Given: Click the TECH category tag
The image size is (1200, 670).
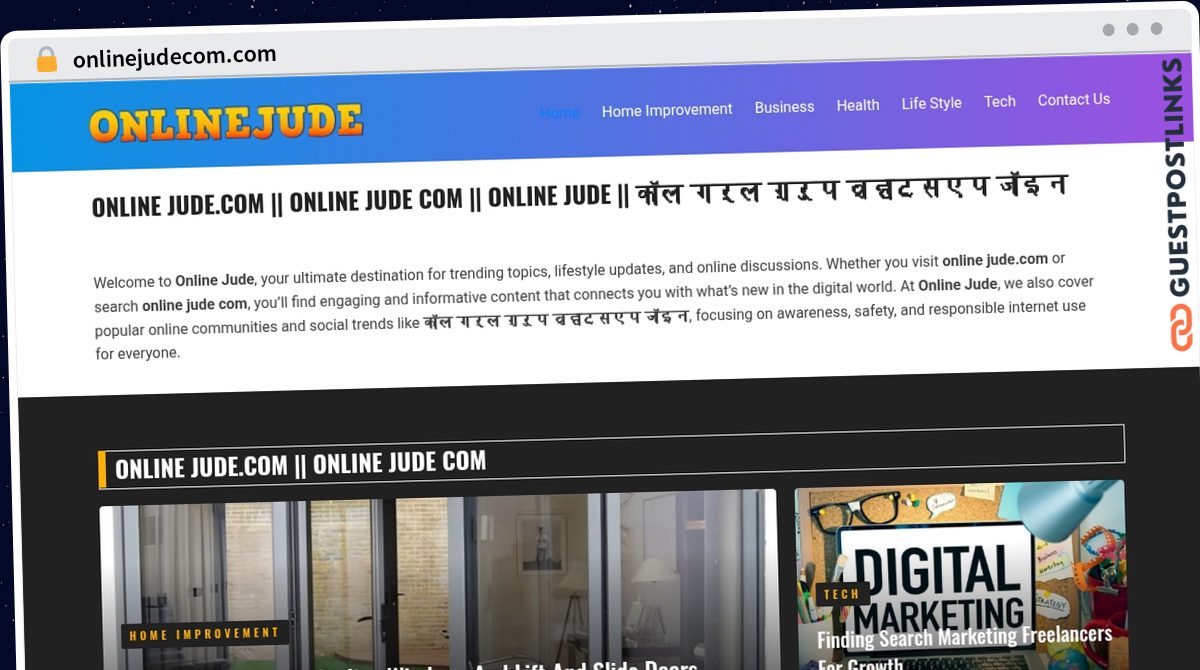Looking at the screenshot, I should (x=842, y=594).
